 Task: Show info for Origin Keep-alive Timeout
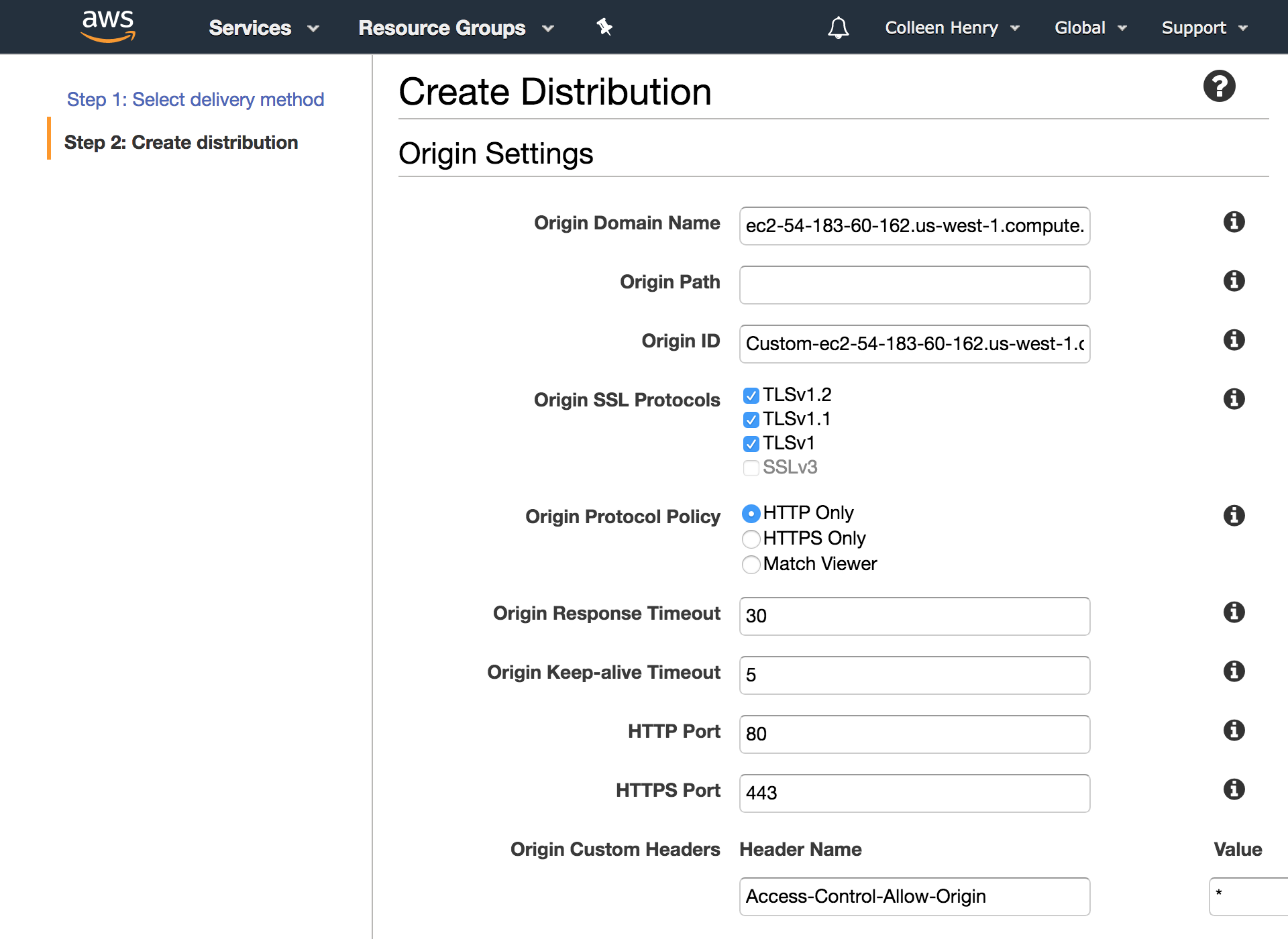[x=1234, y=671]
